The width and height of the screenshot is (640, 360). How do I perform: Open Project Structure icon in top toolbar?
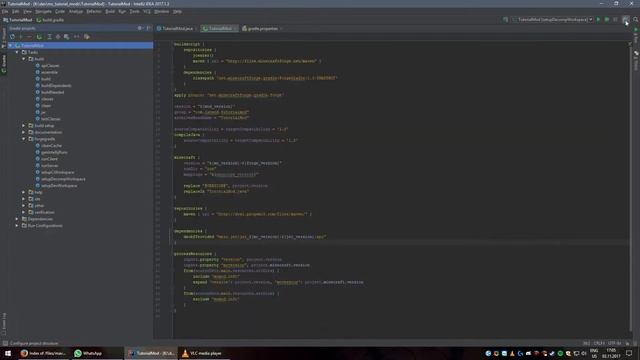[625, 20]
